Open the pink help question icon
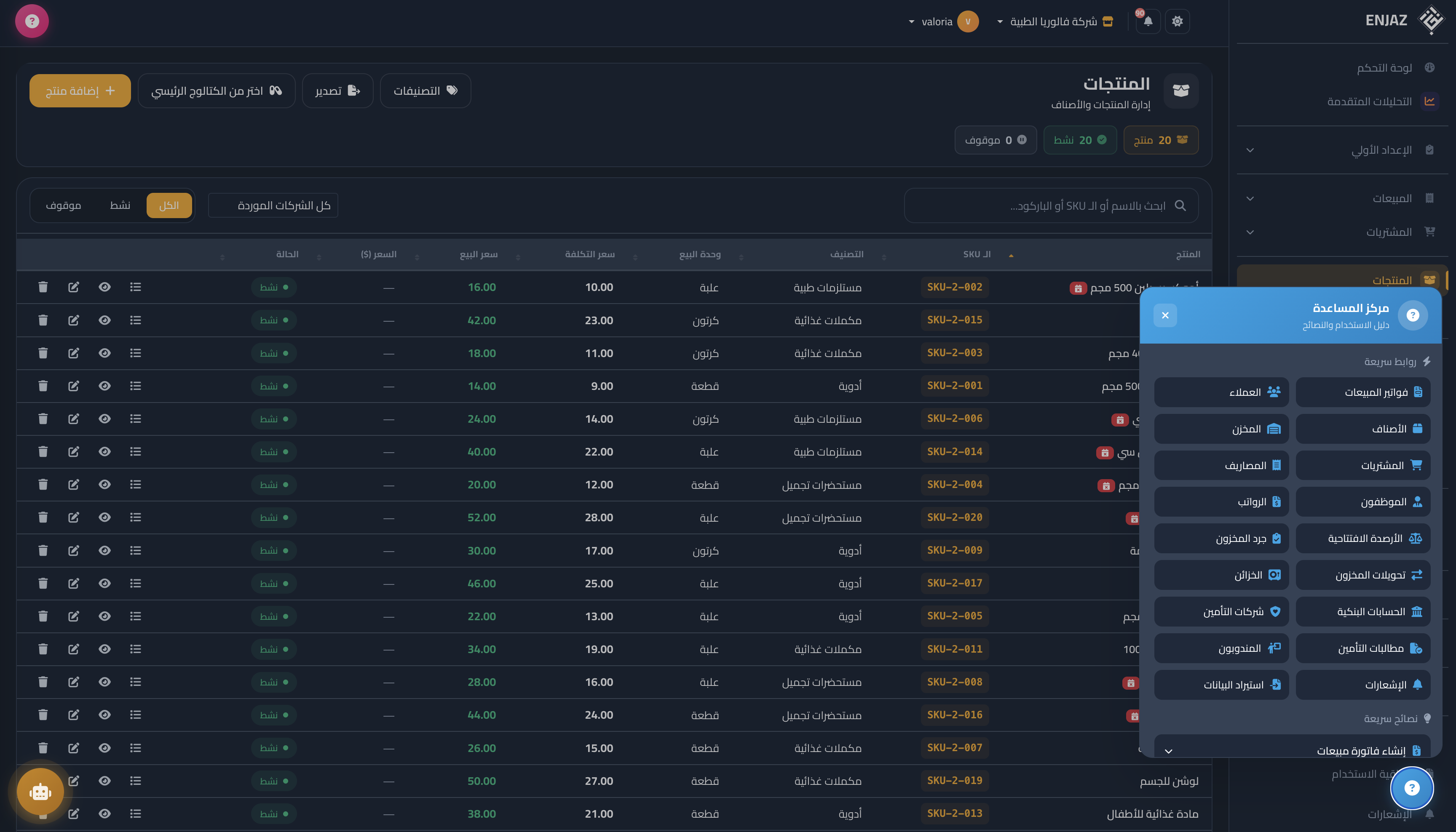1456x832 pixels. pos(32,21)
